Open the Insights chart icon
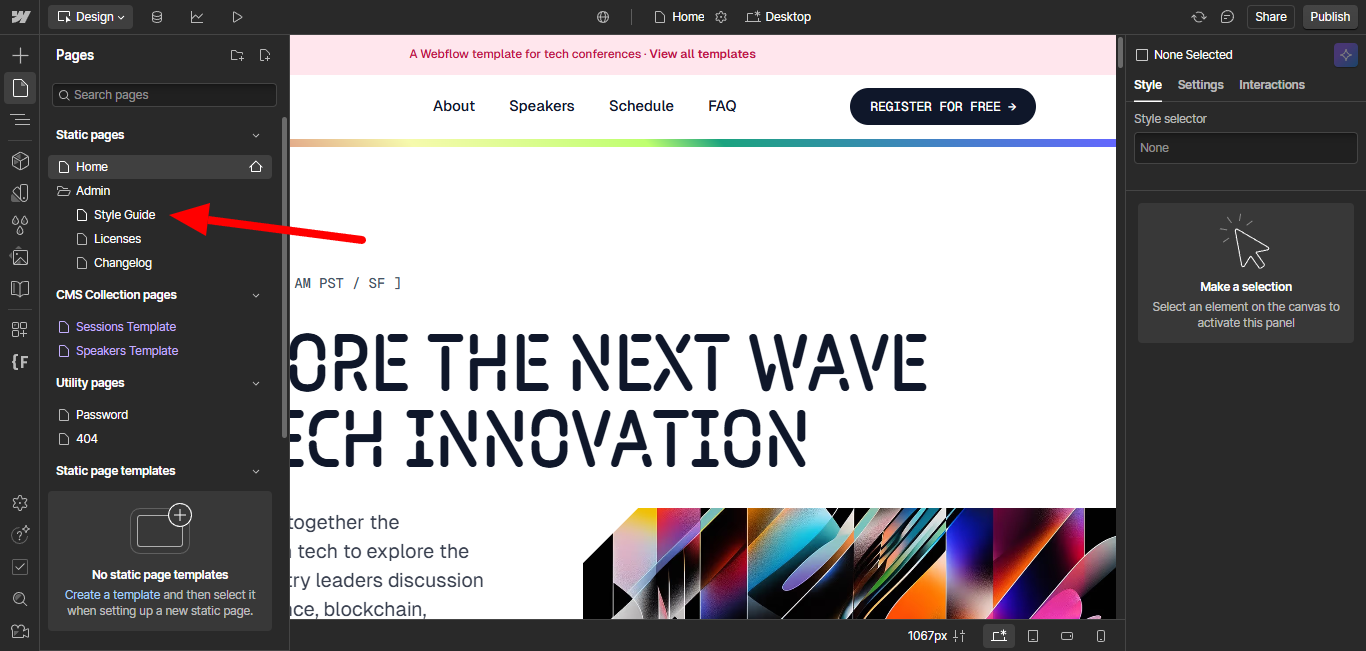Viewport: 1366px width, 651px height. click(x=197, y=17)
